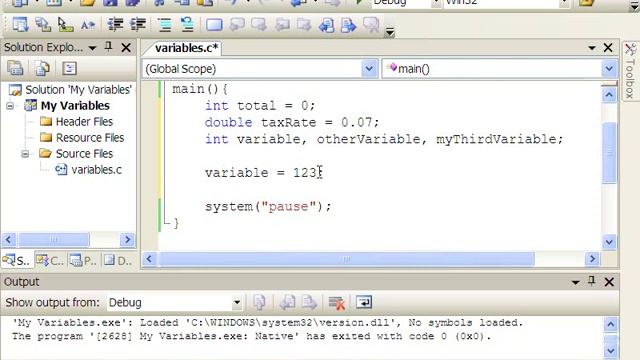Click the editor vertical scroll up arrow
The height and width of the screenshot is (360, 640).
click(x=609, y=95)
